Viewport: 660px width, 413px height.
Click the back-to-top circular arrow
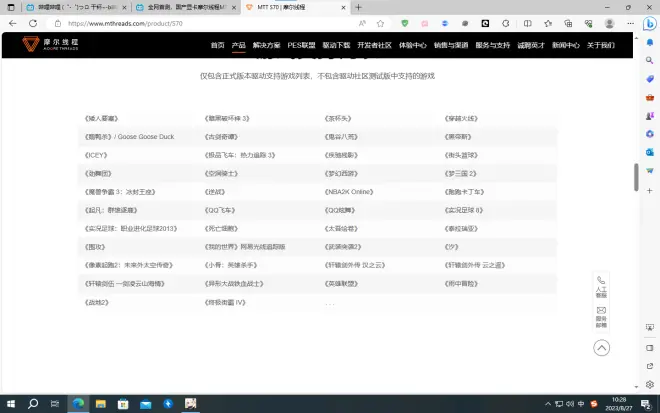tap(601, 348)
